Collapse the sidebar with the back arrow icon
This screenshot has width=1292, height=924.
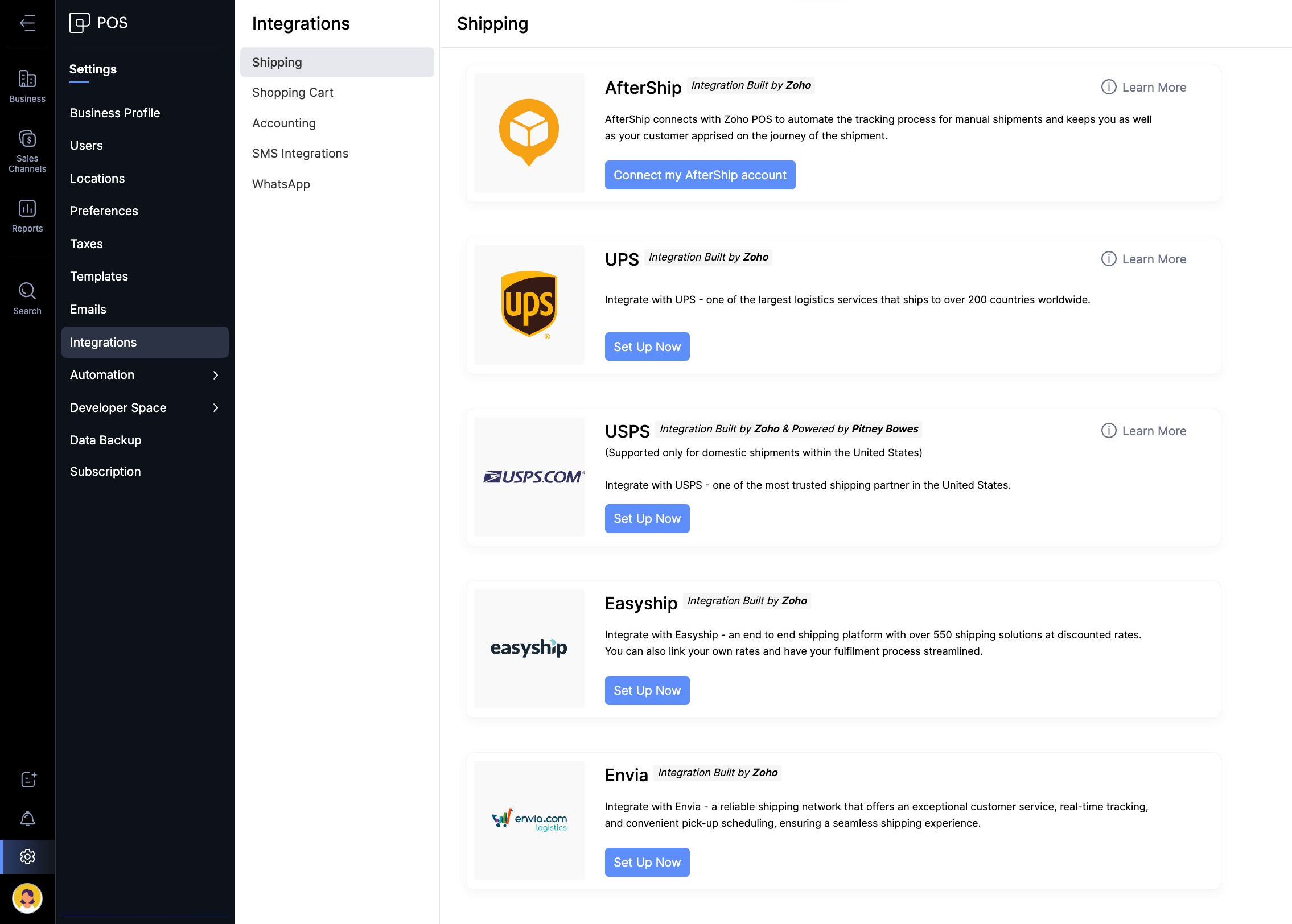tap(27, 23)
